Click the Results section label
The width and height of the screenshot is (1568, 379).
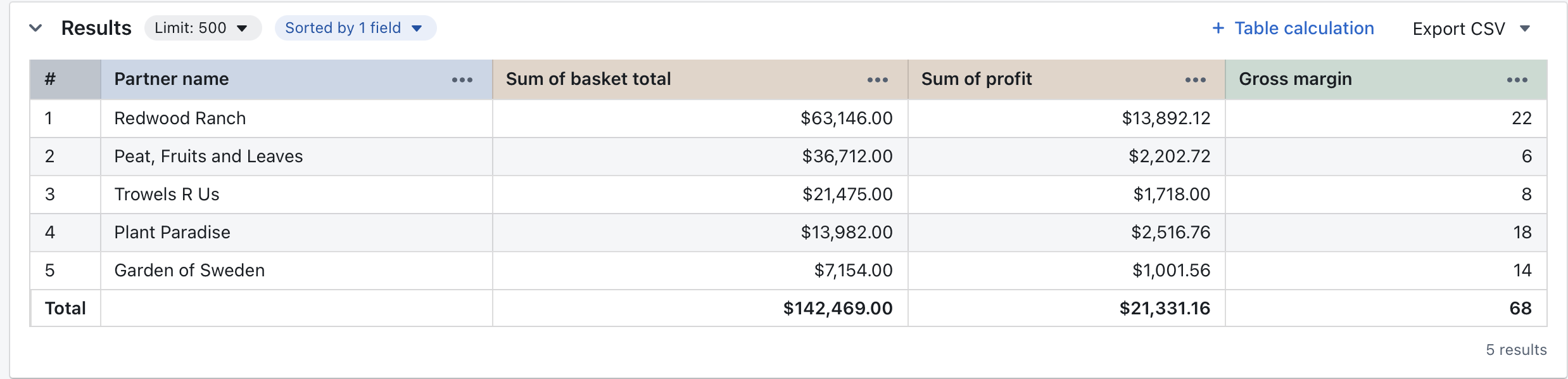(96, 27)
